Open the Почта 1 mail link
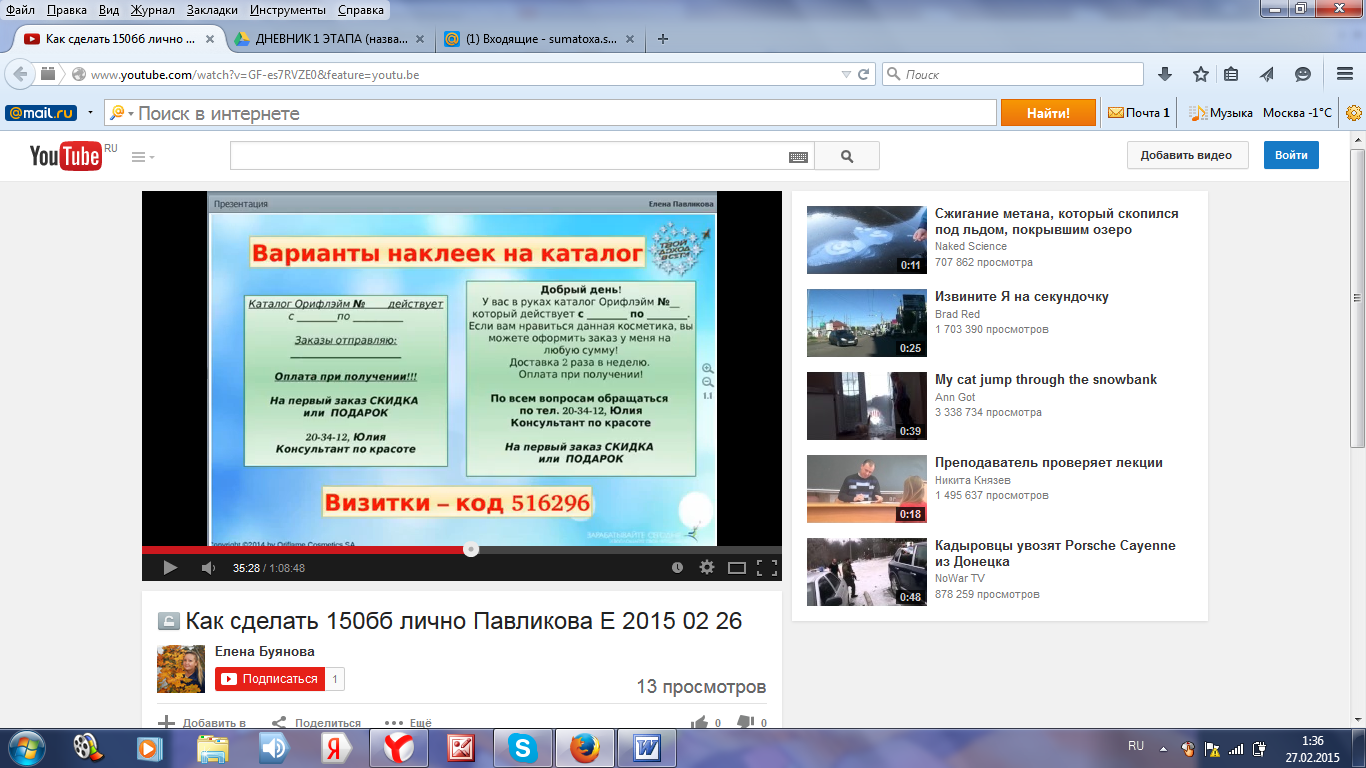Image resolution: width=1366 pixels, height=768 pixels. click(1139, 113)
